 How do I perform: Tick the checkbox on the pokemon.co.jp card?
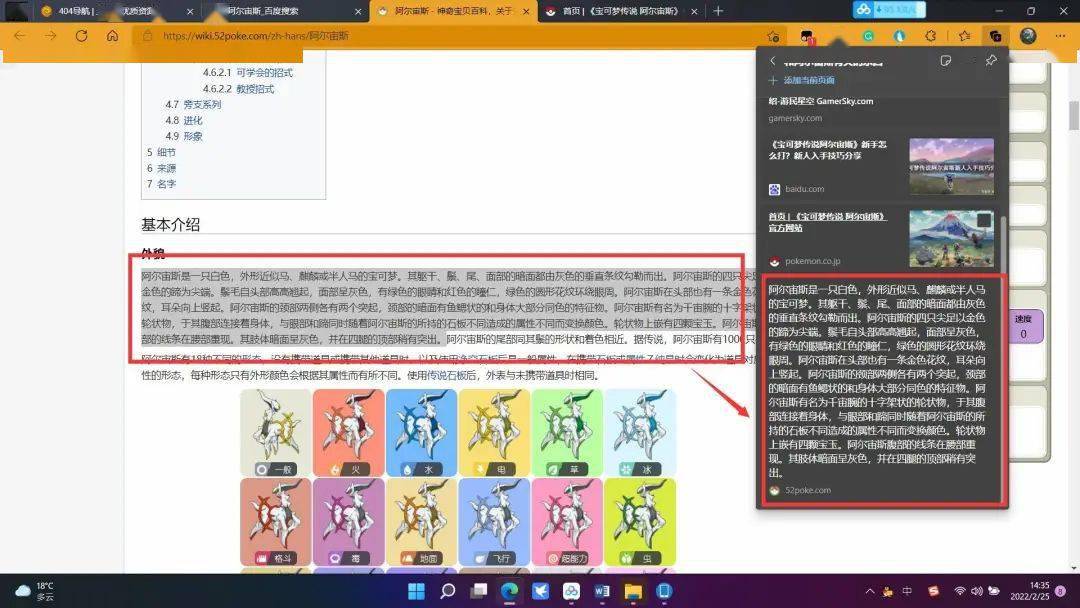(x=984, y=220)
